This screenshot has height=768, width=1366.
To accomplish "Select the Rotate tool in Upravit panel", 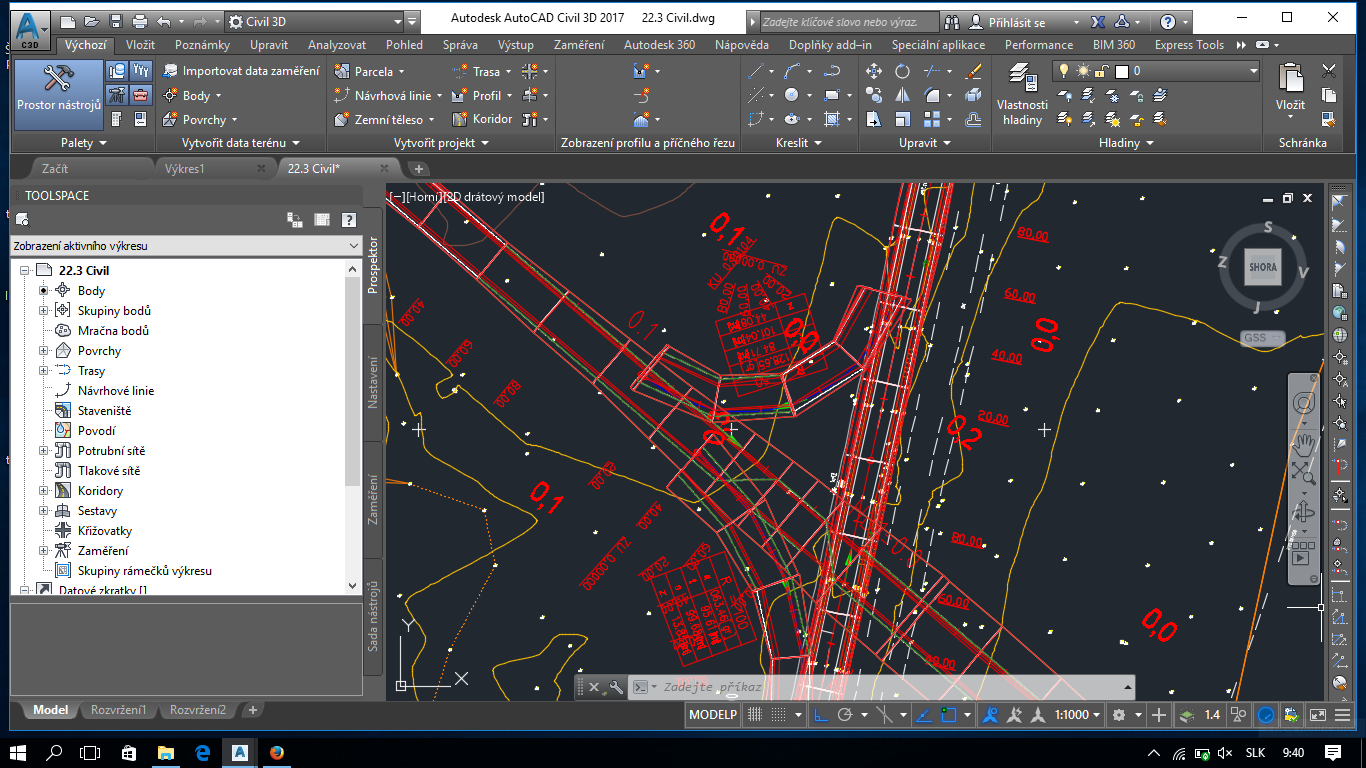I will pyautogui.click(x=902, y=71).
